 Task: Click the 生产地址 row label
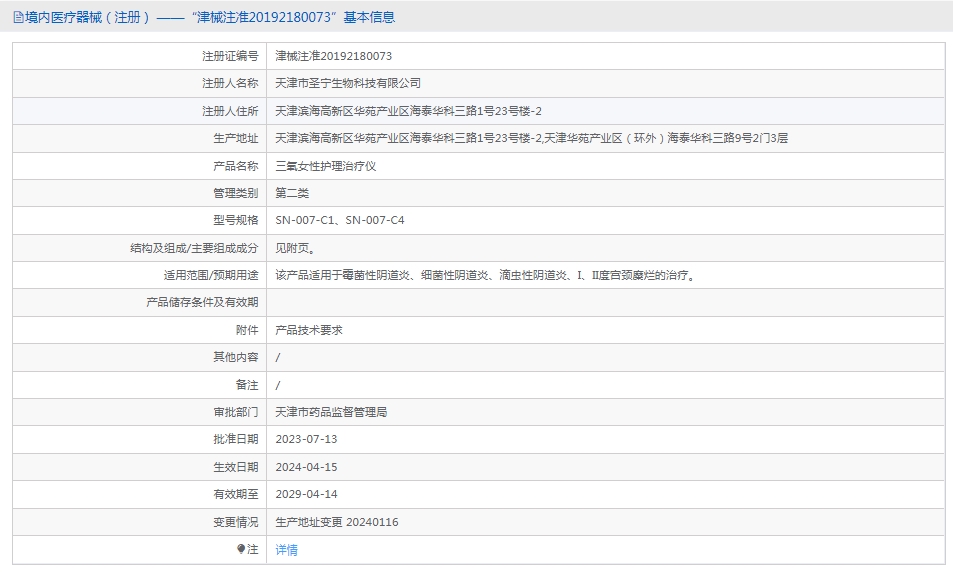pyautogui.click(x=236, y=138)
